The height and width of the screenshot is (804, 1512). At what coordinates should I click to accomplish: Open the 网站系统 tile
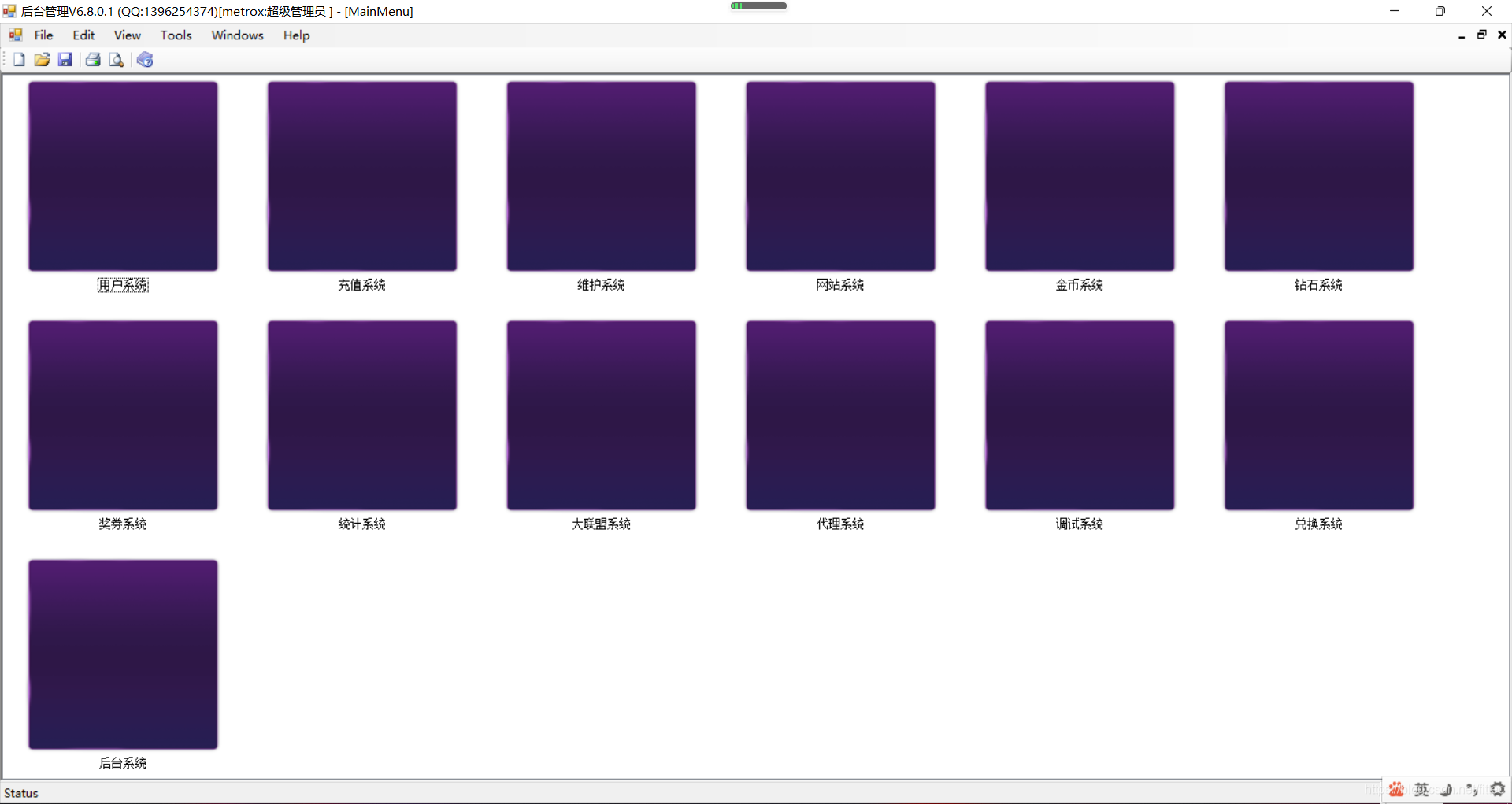click(841, 176)
